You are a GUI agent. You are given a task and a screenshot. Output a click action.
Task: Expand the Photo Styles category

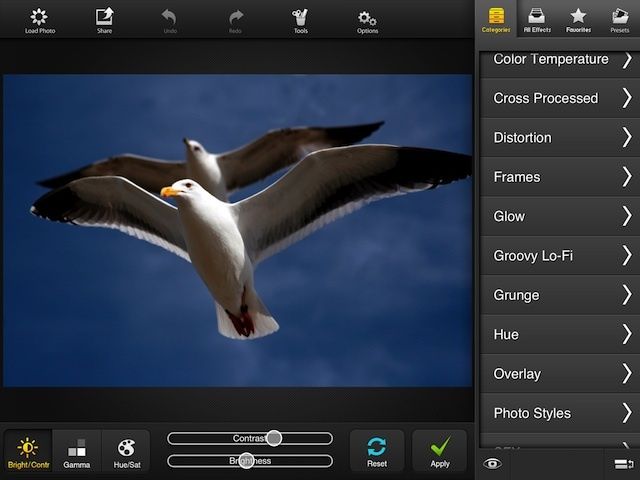558,413
